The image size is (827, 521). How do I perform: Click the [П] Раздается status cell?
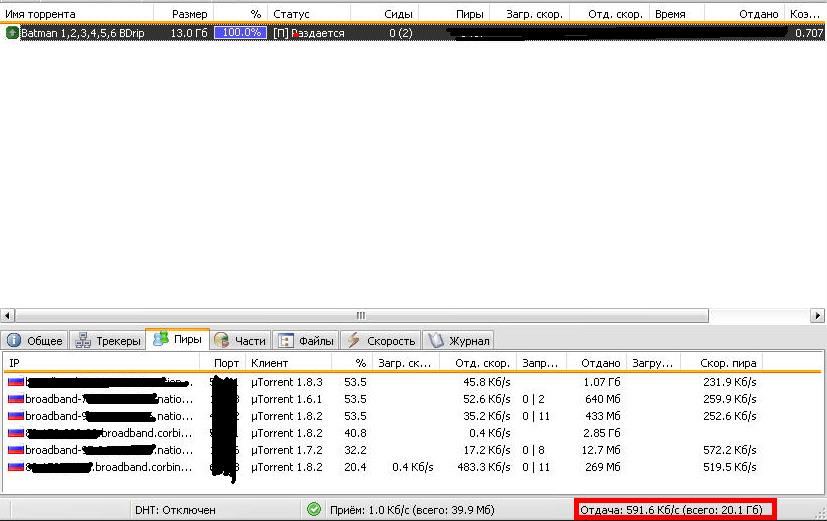(309, 33)
